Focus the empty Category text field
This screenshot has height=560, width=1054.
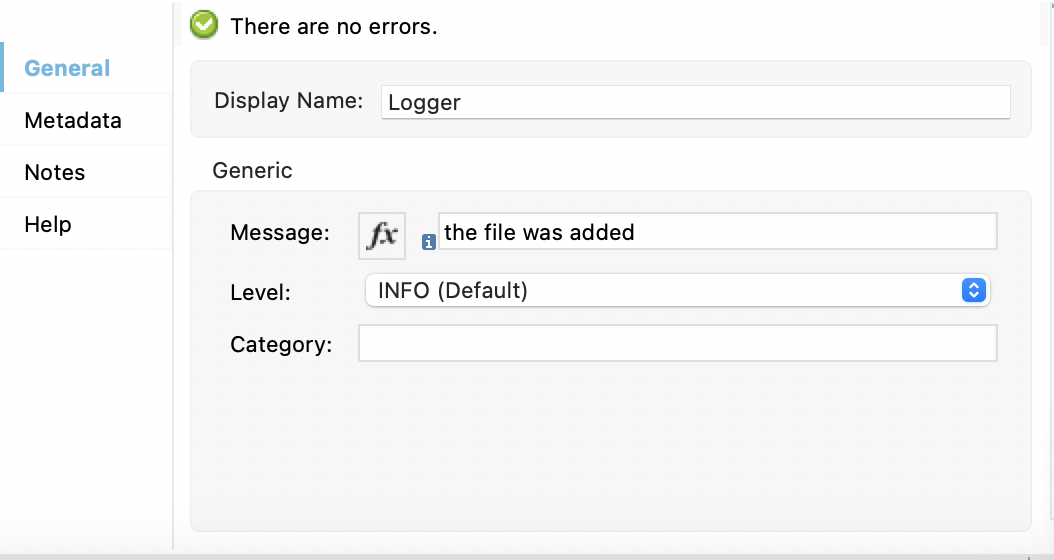tap(677, 343)
